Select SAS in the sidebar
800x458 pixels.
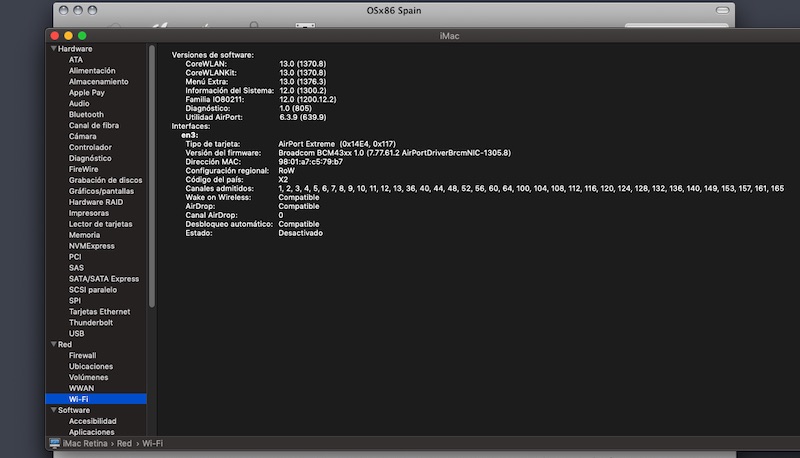click(77, 268)
